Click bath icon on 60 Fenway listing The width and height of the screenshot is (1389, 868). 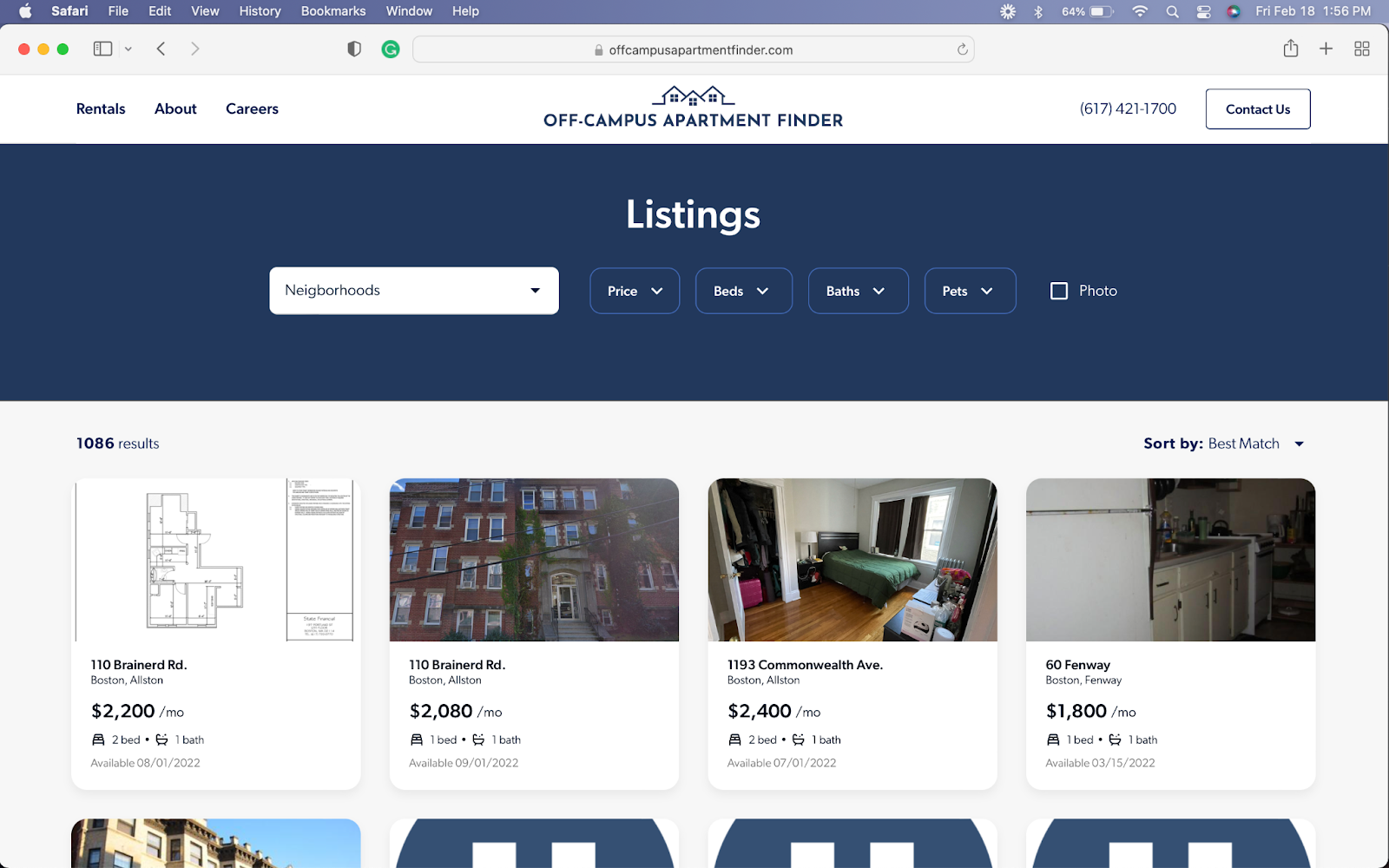(x=1115, y=740)
